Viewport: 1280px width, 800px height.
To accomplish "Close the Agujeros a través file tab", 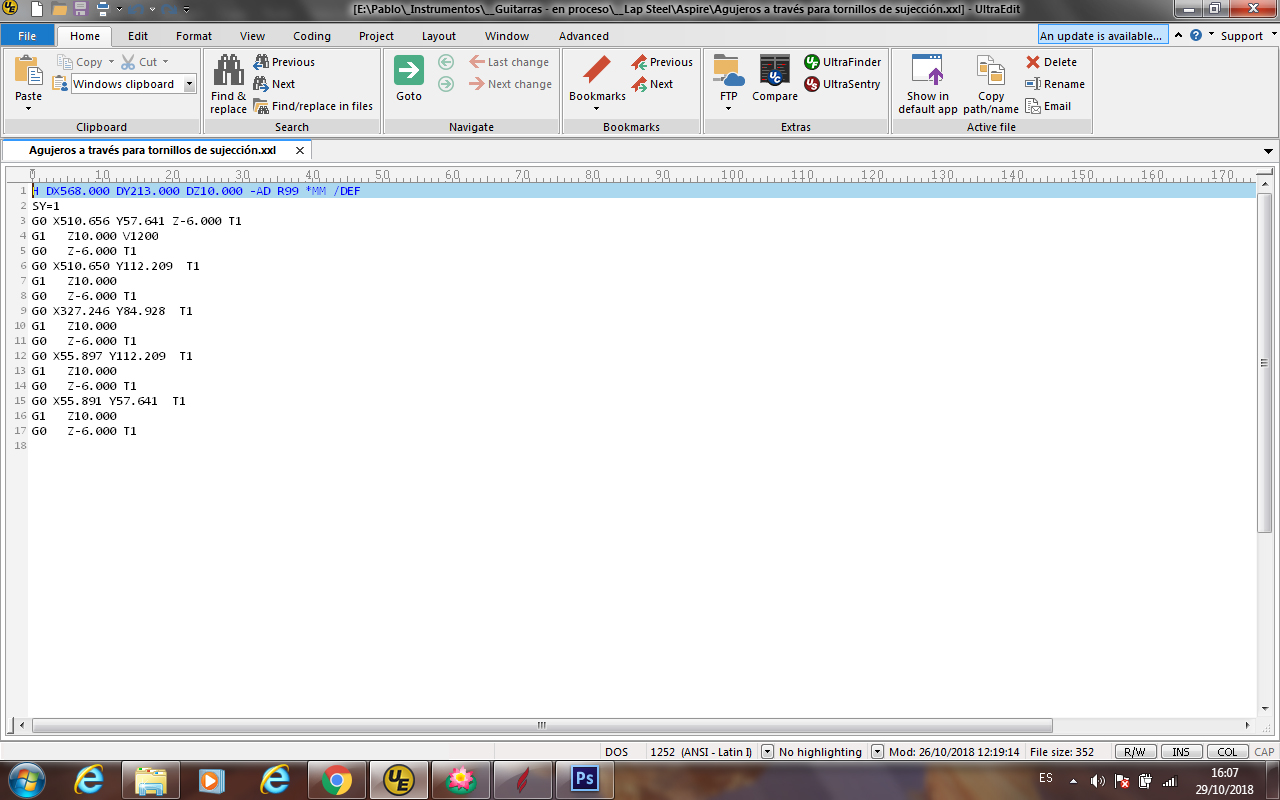I will (x=300, y=150).
